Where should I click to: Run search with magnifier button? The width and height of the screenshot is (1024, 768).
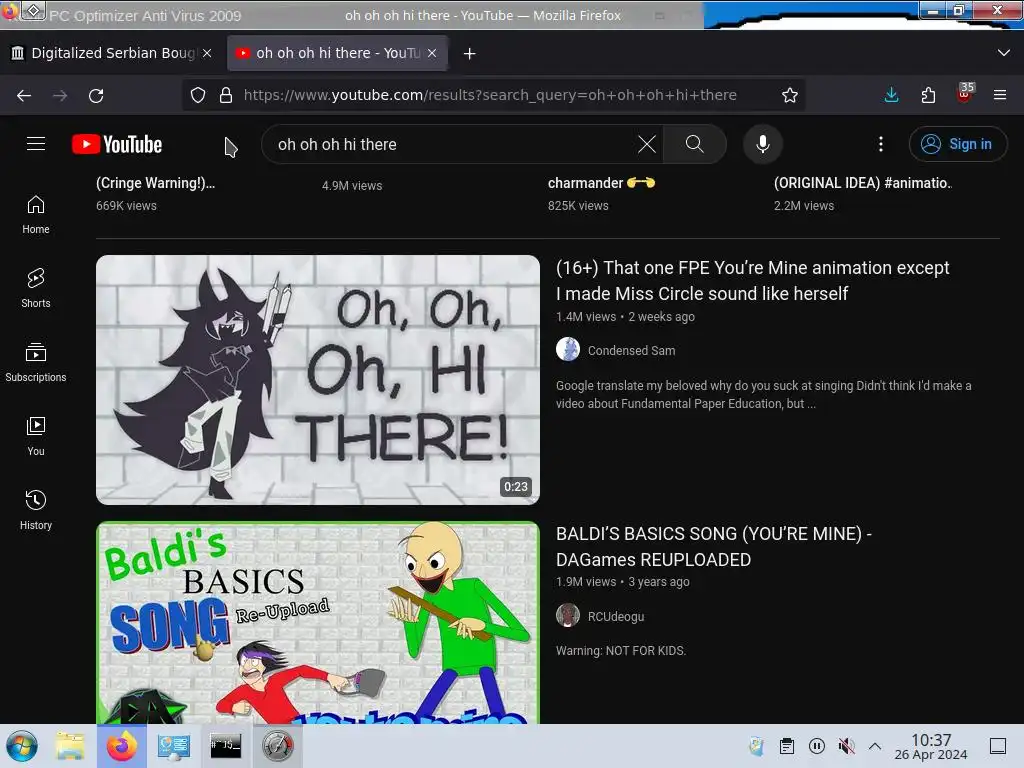(x=695, y=144)
